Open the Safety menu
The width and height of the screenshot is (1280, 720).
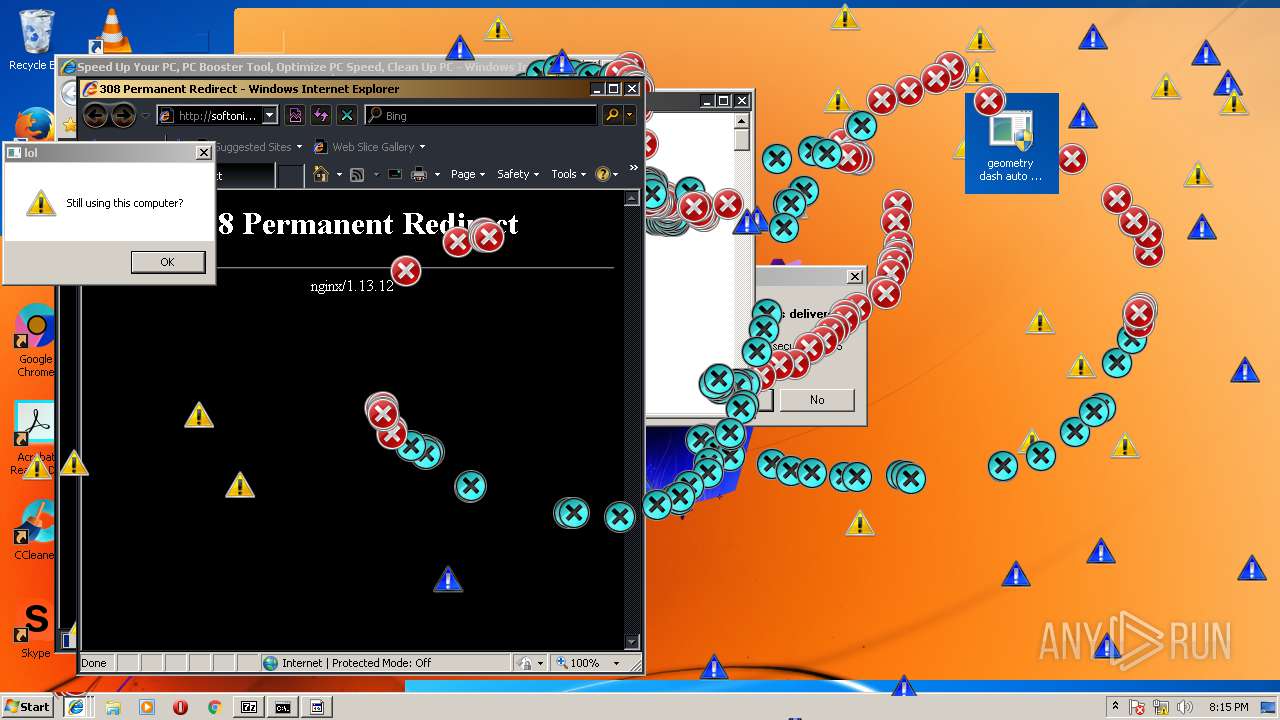pyautogui.click(x=518, y=174)
